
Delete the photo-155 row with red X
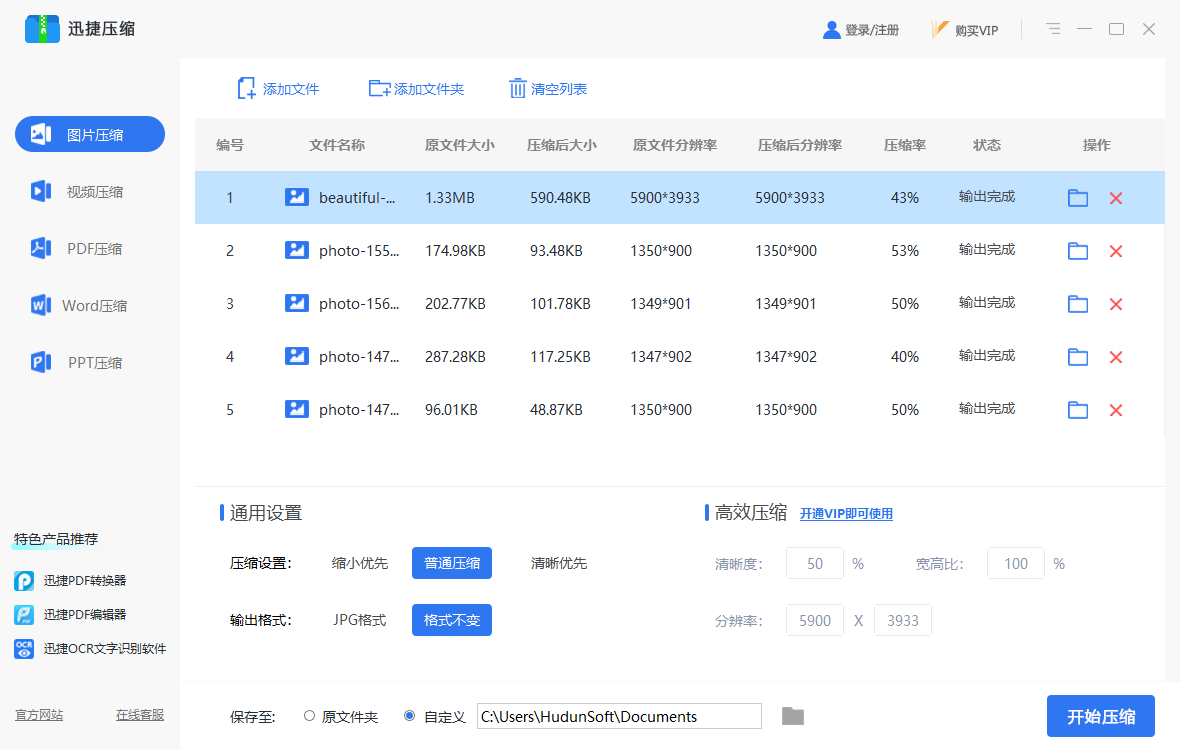coord(1116,251)
